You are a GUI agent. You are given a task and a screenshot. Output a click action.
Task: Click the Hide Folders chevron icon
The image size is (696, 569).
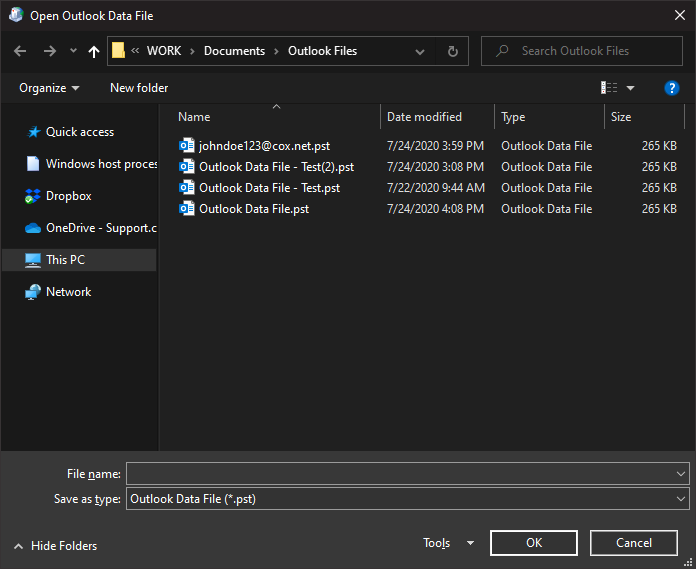[x=18, y=546]
